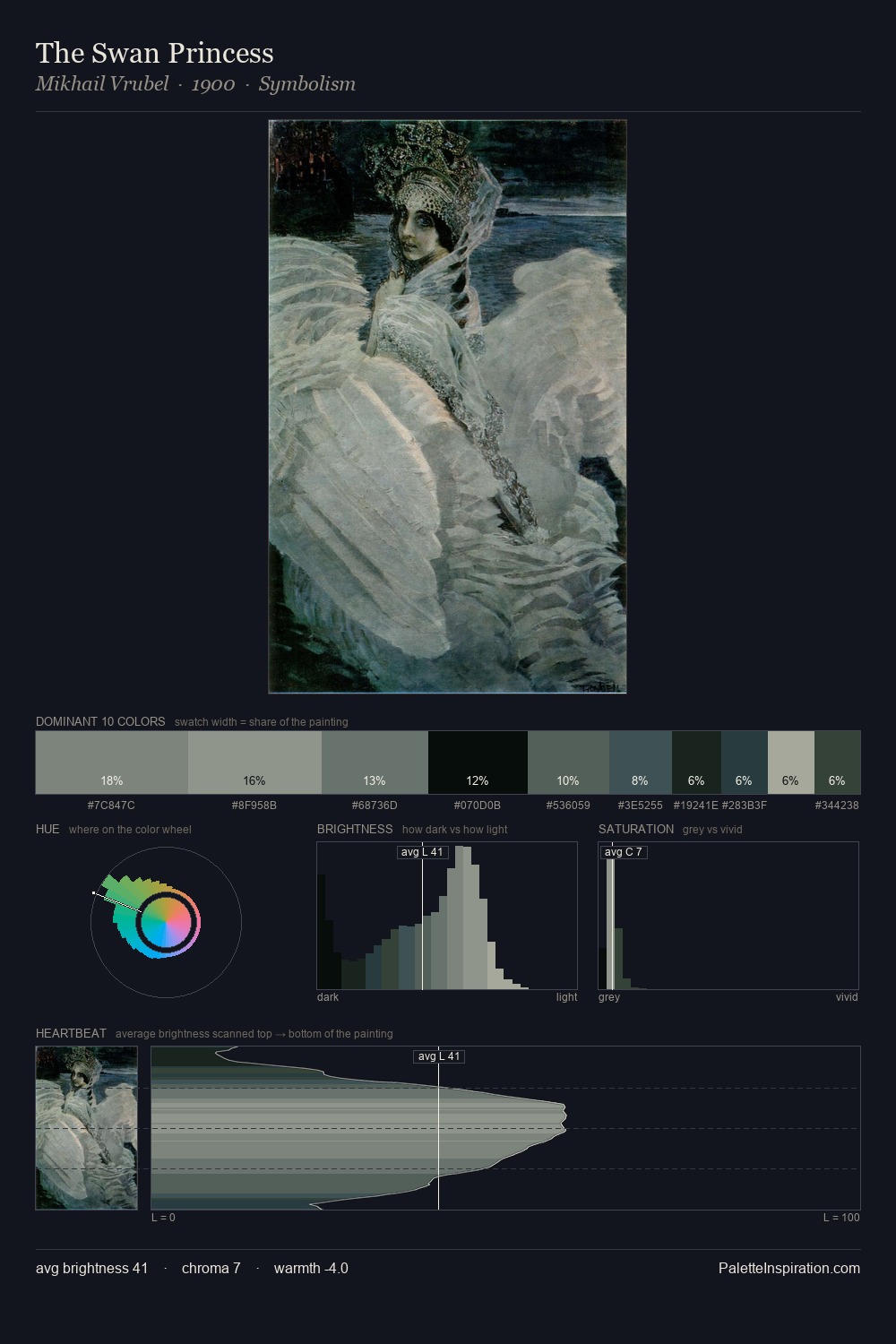Image resolution: width=896 pixels, height=1344 pixels.
Task: Click the palest light-grey 6% swatch
Action: click(790, 762)
